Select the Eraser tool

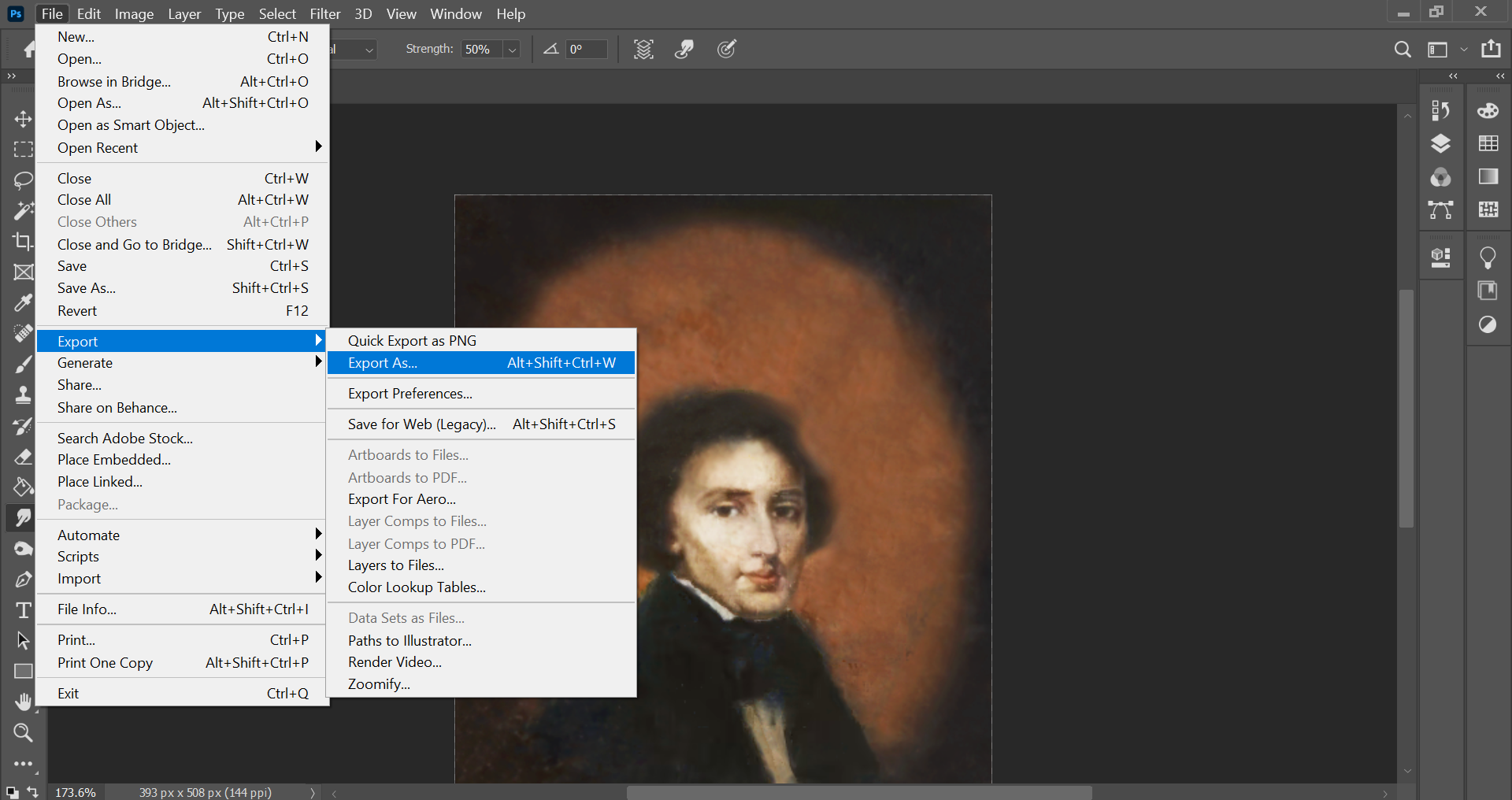(x=23, y=457)
